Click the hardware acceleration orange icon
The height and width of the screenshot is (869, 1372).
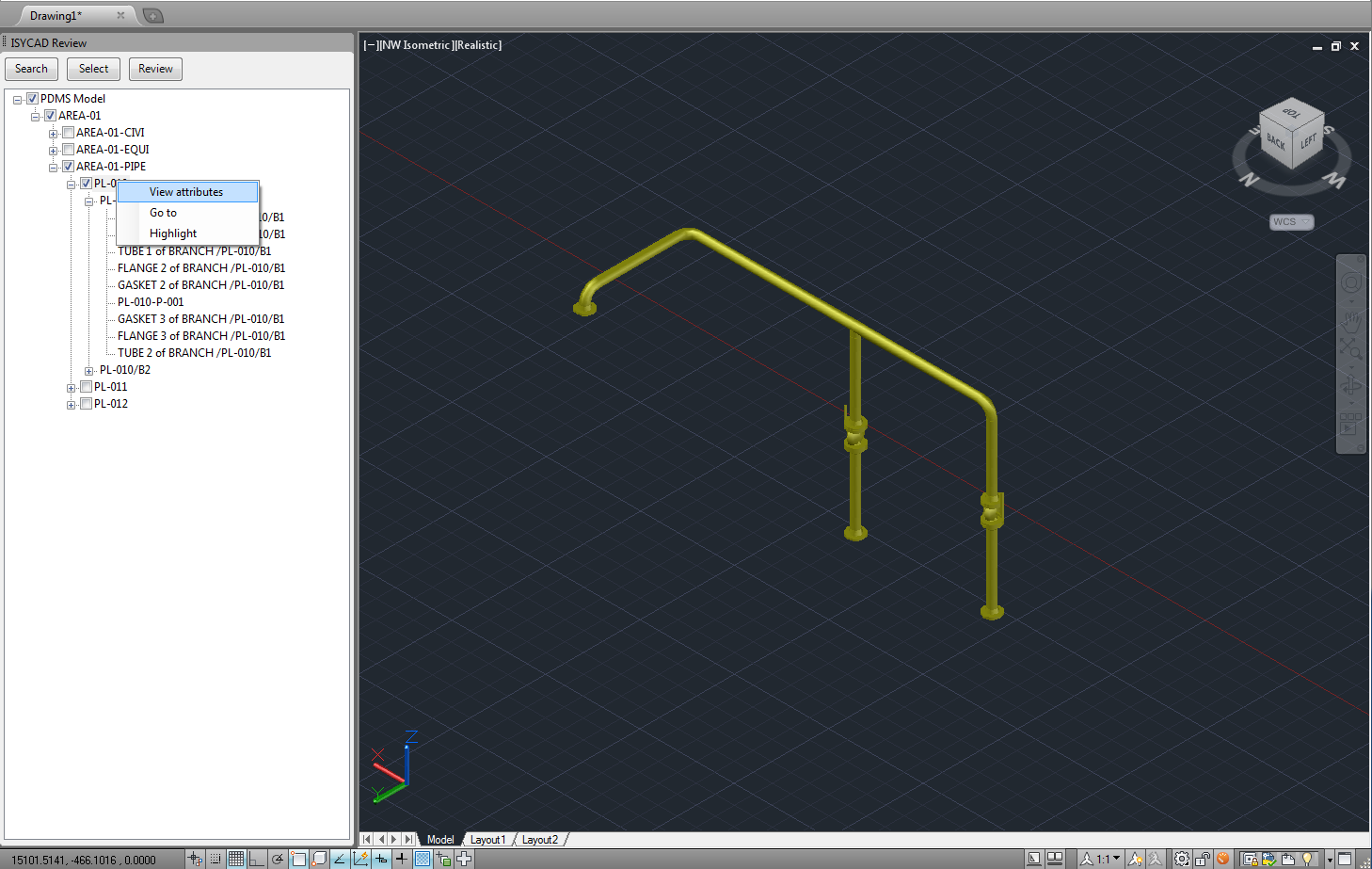1222,859
